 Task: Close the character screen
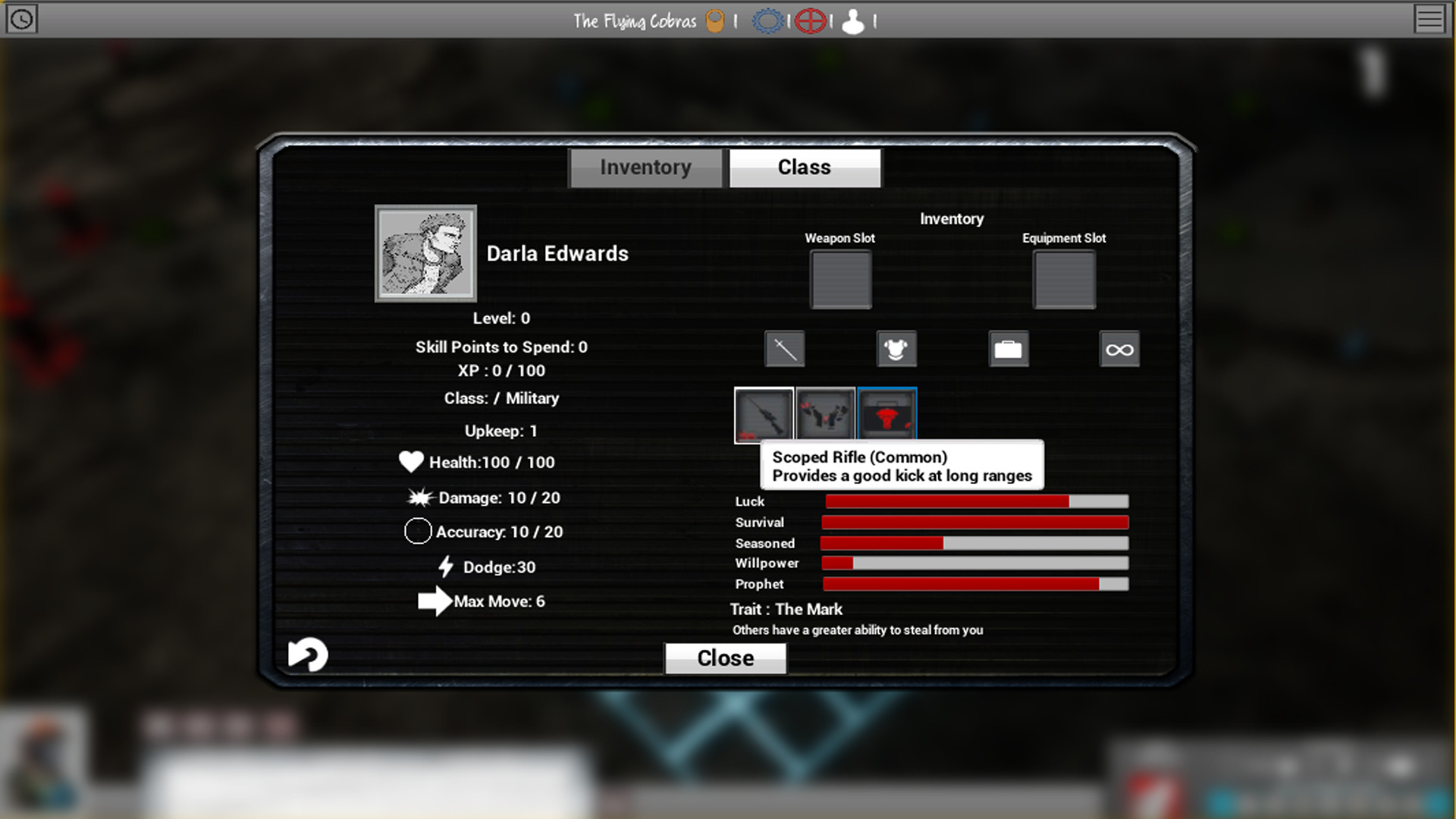point(726,657)
